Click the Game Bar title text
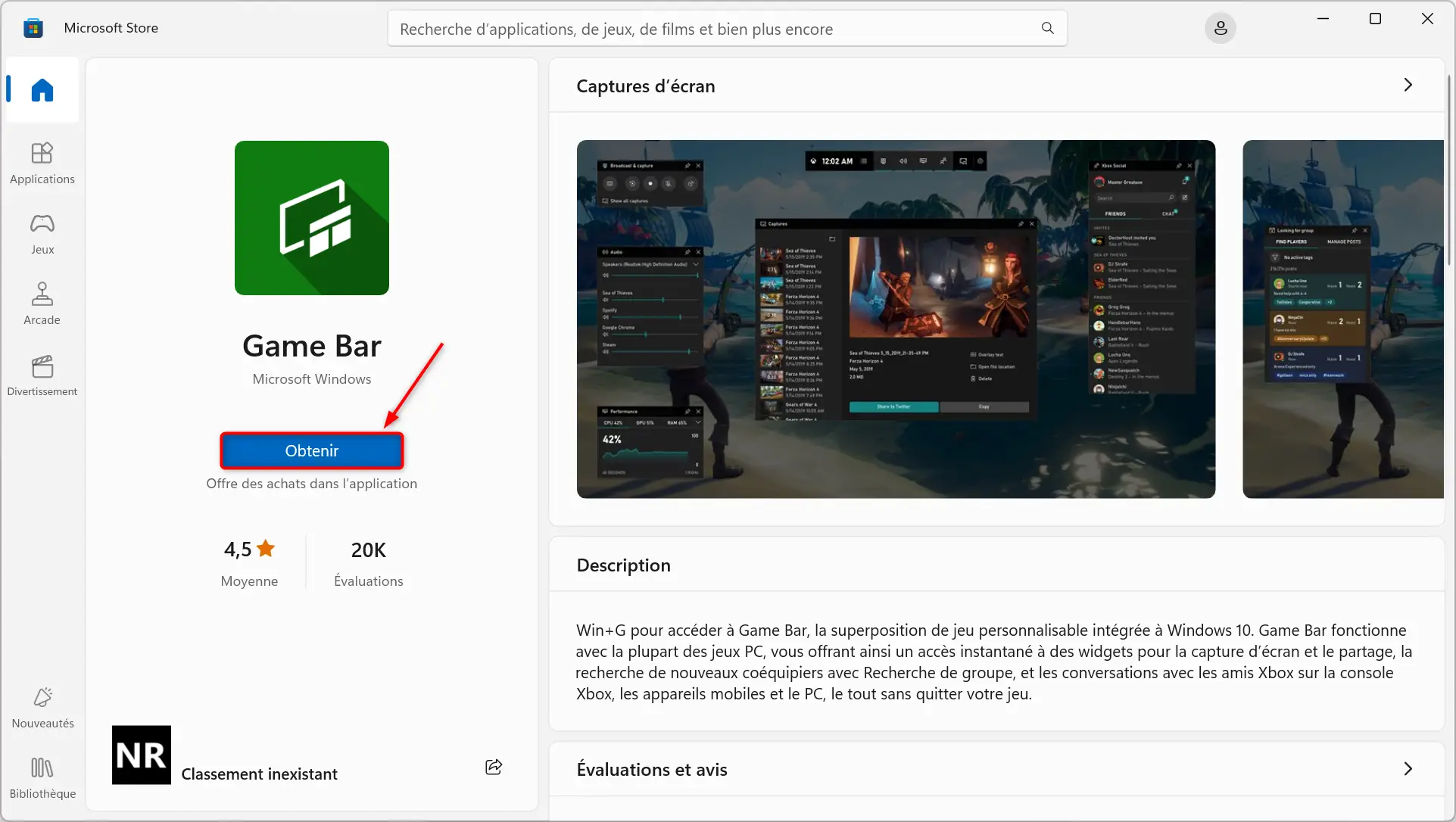Image resolution: width=1456 pixels, height=822 pixels. pos(312,346)
